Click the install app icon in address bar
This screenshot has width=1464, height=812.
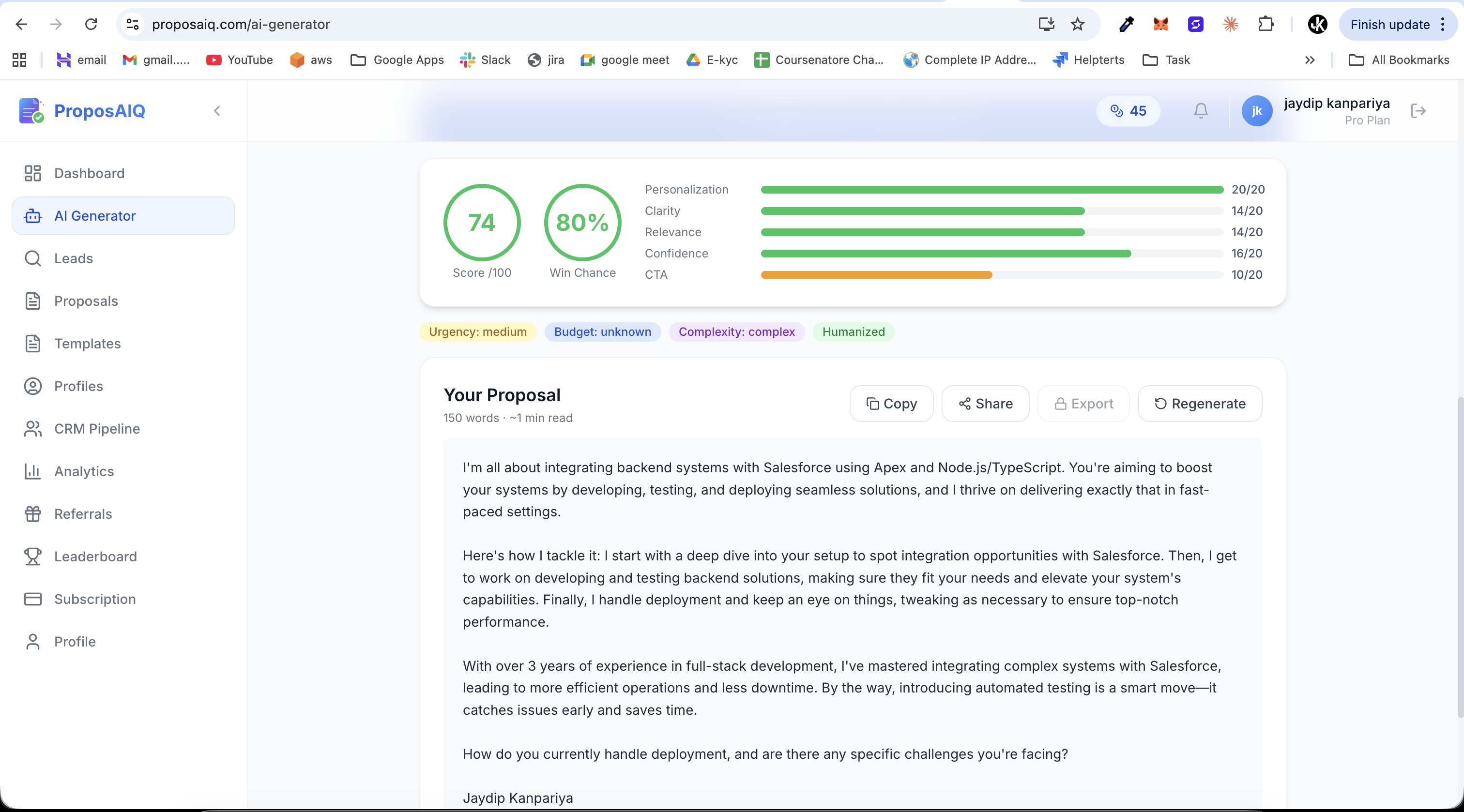point(1046,24)
